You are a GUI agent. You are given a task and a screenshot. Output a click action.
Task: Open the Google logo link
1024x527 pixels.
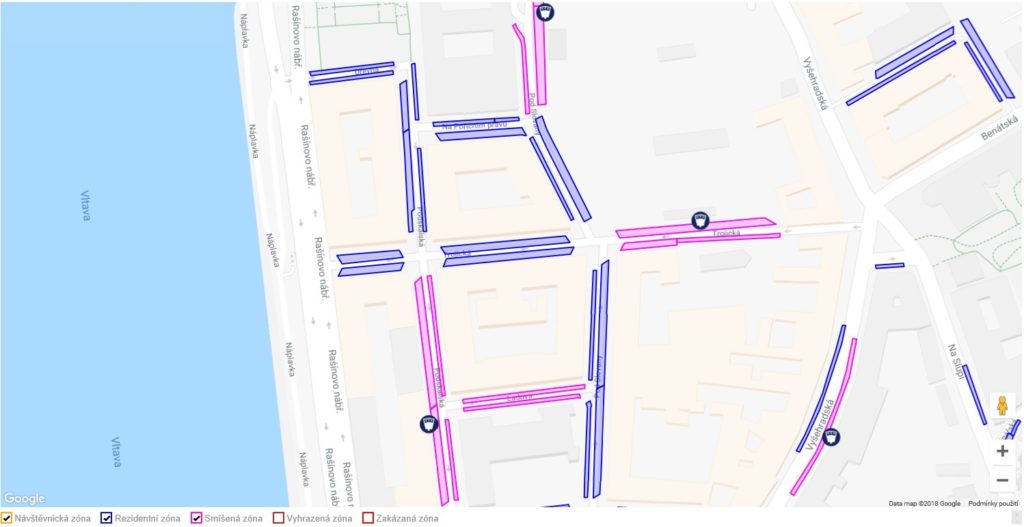(x=24, y=499)
